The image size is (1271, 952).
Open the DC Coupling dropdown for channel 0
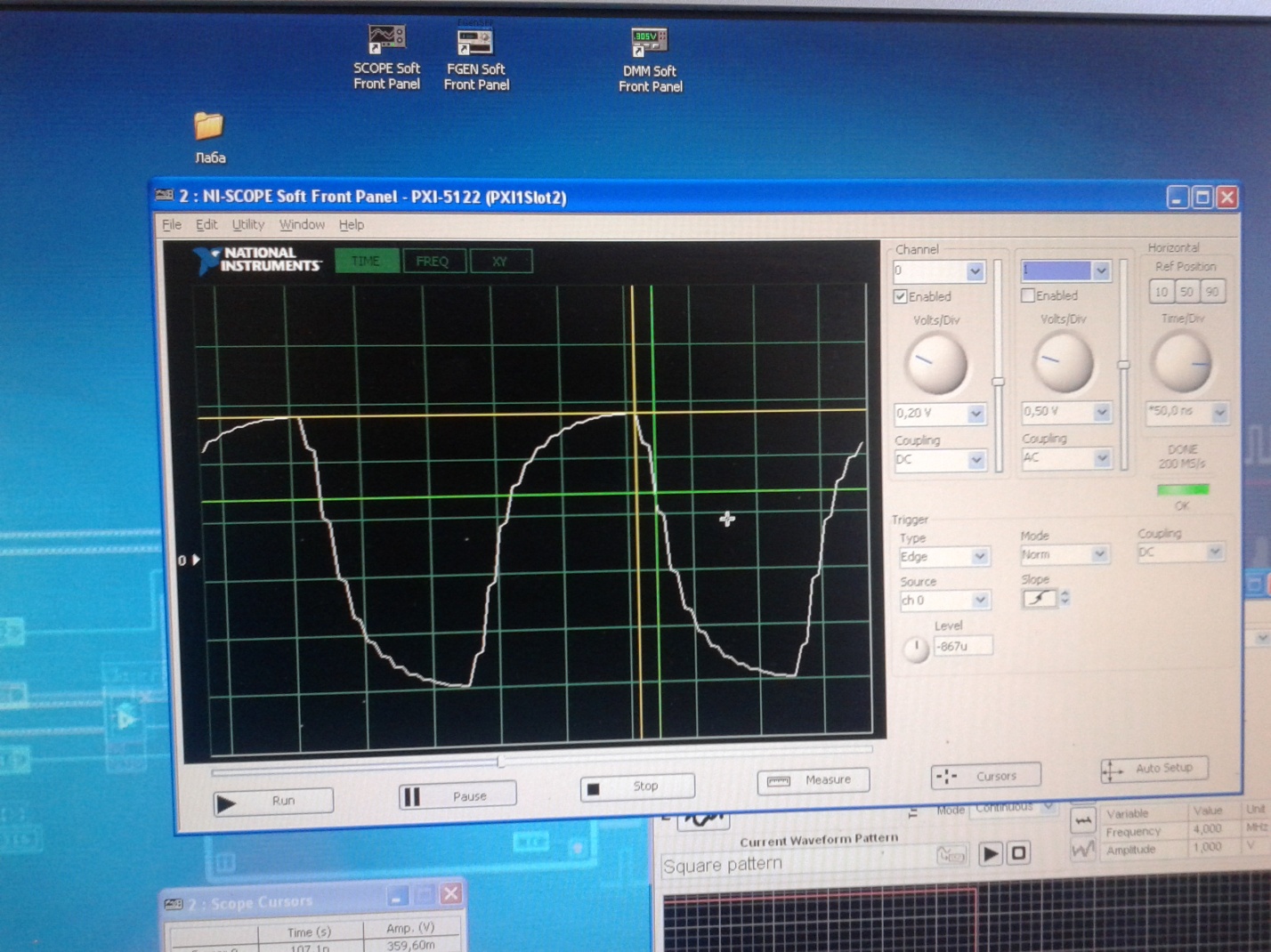point(976,460)
